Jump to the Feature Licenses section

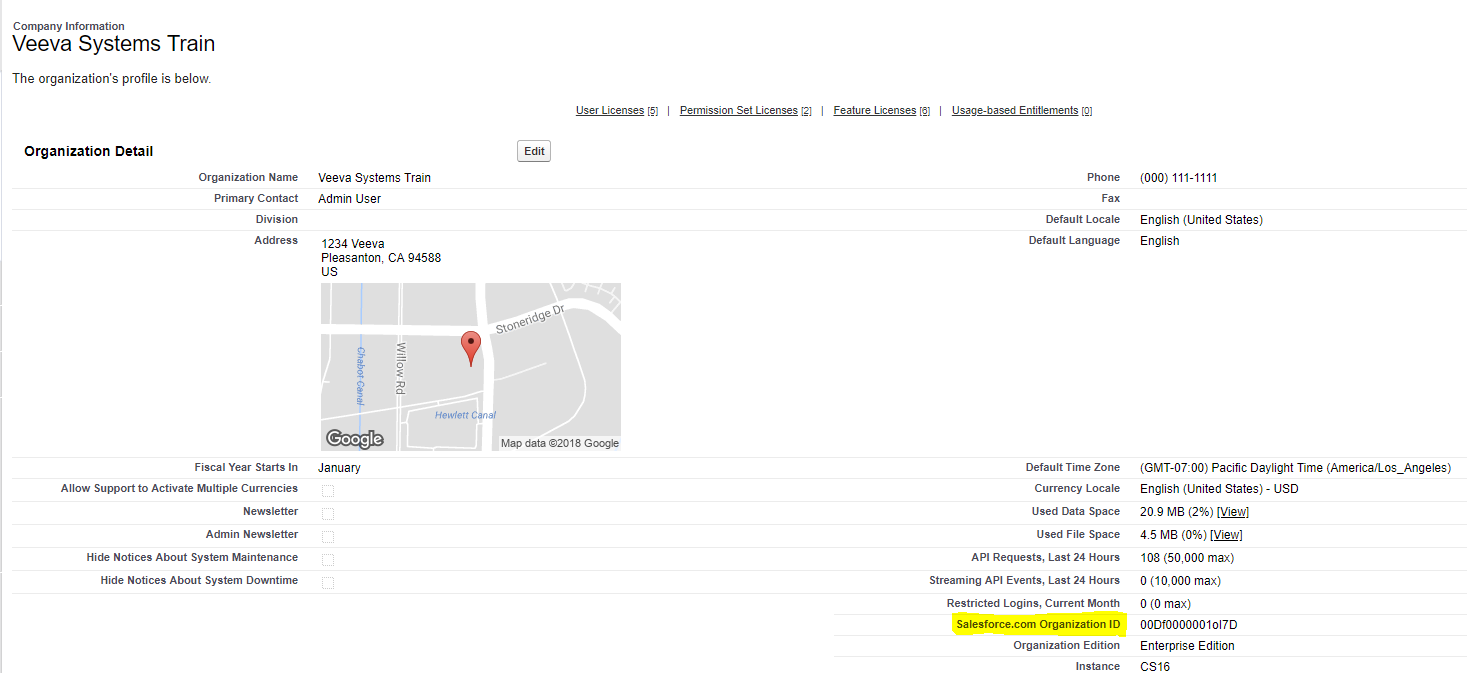[x=874, y=111]
